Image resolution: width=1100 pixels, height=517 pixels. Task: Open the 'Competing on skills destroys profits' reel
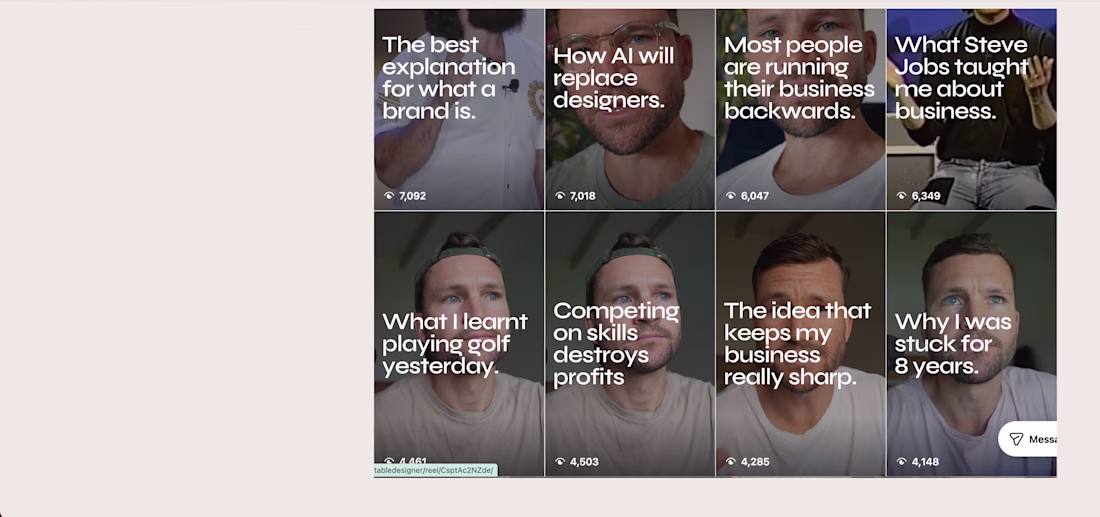point(630,344)
